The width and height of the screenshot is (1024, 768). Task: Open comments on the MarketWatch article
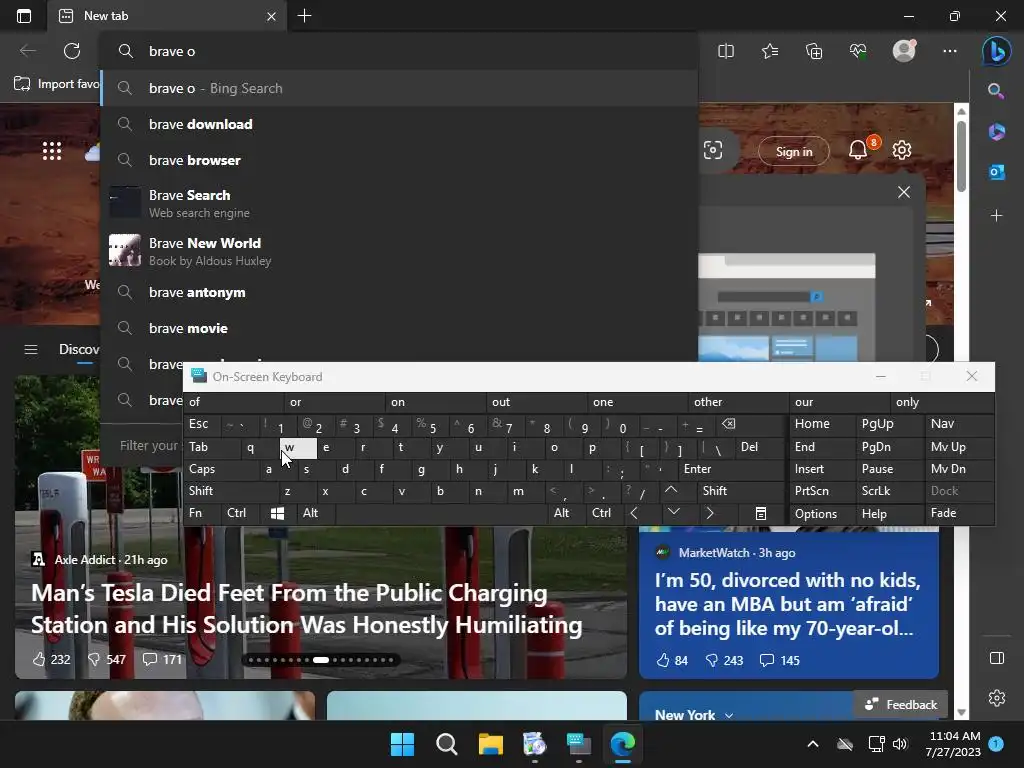pos(779,660)
